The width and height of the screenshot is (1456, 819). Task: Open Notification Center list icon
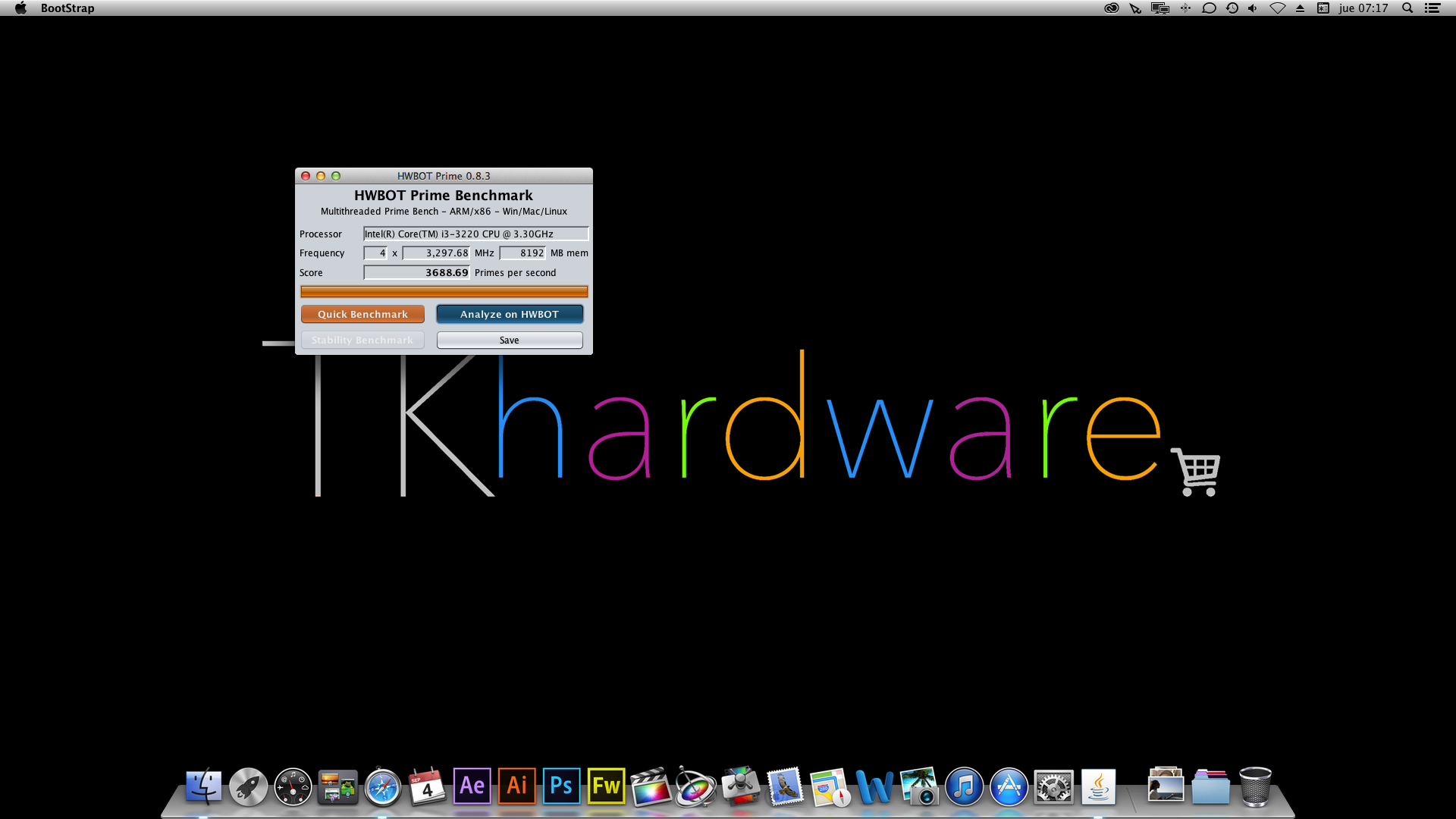1432,8
